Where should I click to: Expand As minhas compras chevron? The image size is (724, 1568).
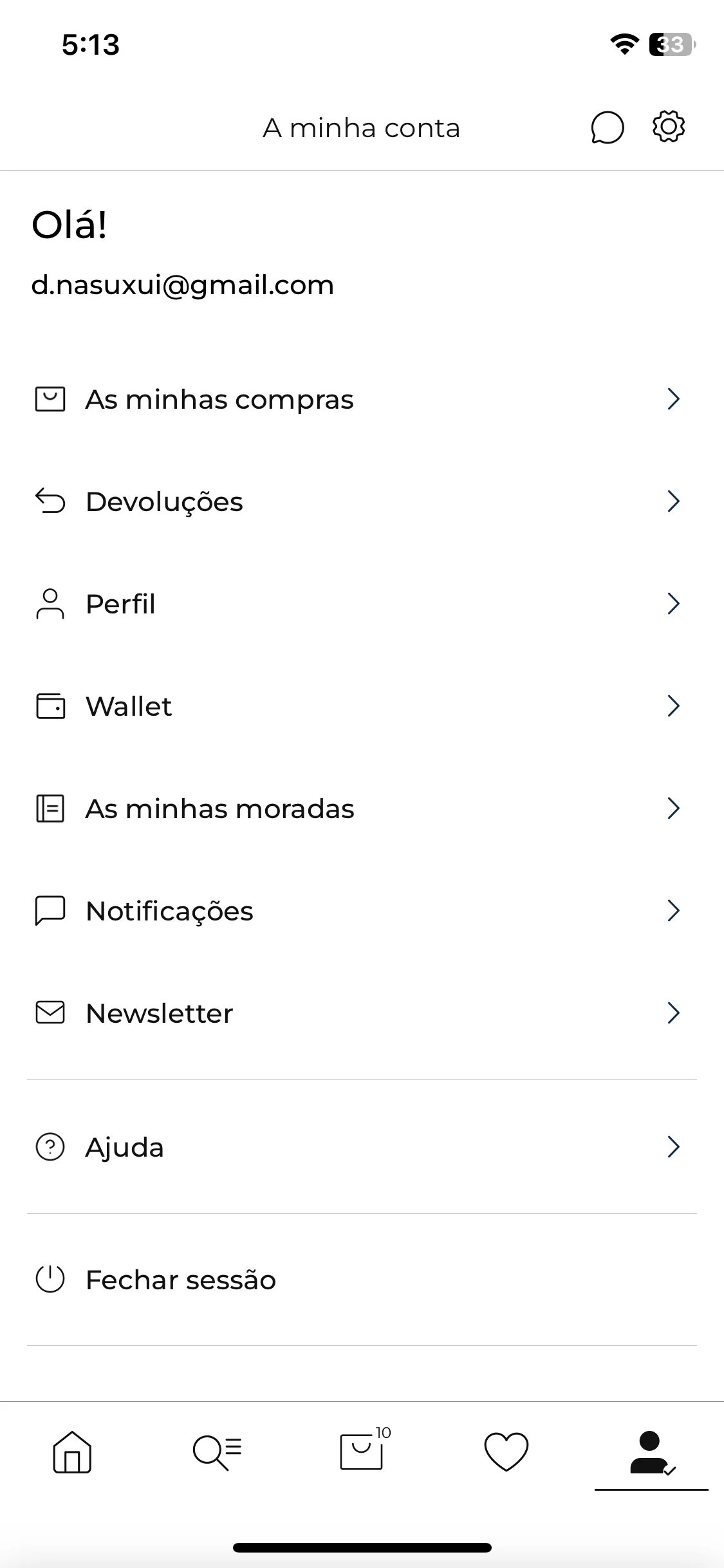click(674, 399)
